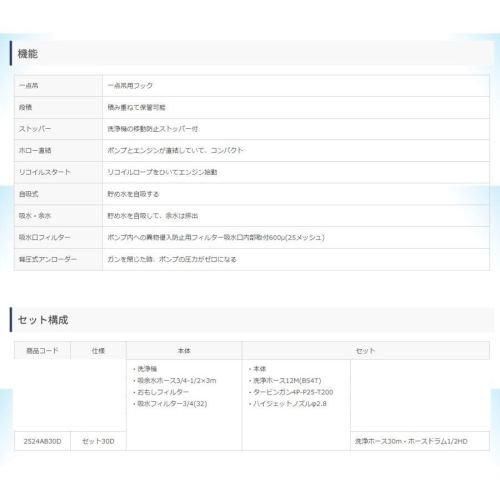This screenshot has width=500, height=500.
Task: Click the 本体 column header
Action: click(184, 351)
